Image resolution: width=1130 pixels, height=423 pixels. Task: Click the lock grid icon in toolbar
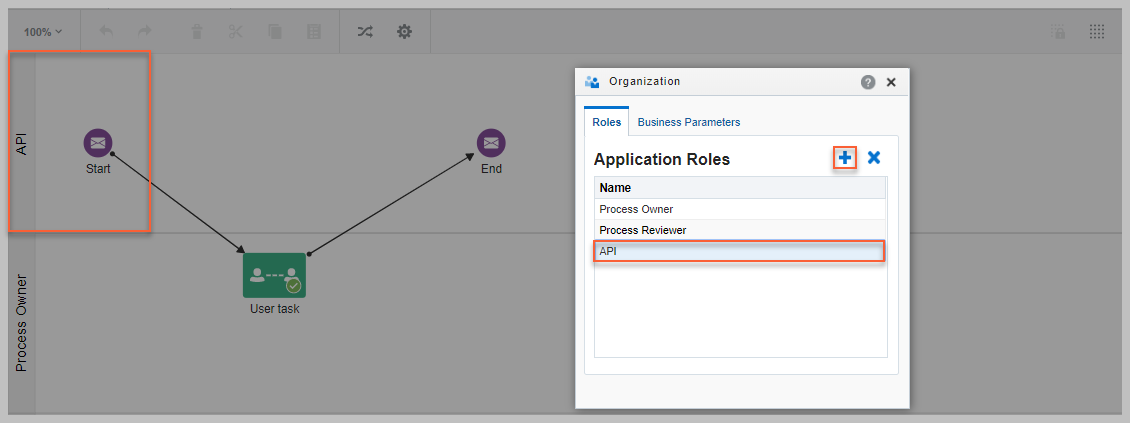pos(1058,32)
